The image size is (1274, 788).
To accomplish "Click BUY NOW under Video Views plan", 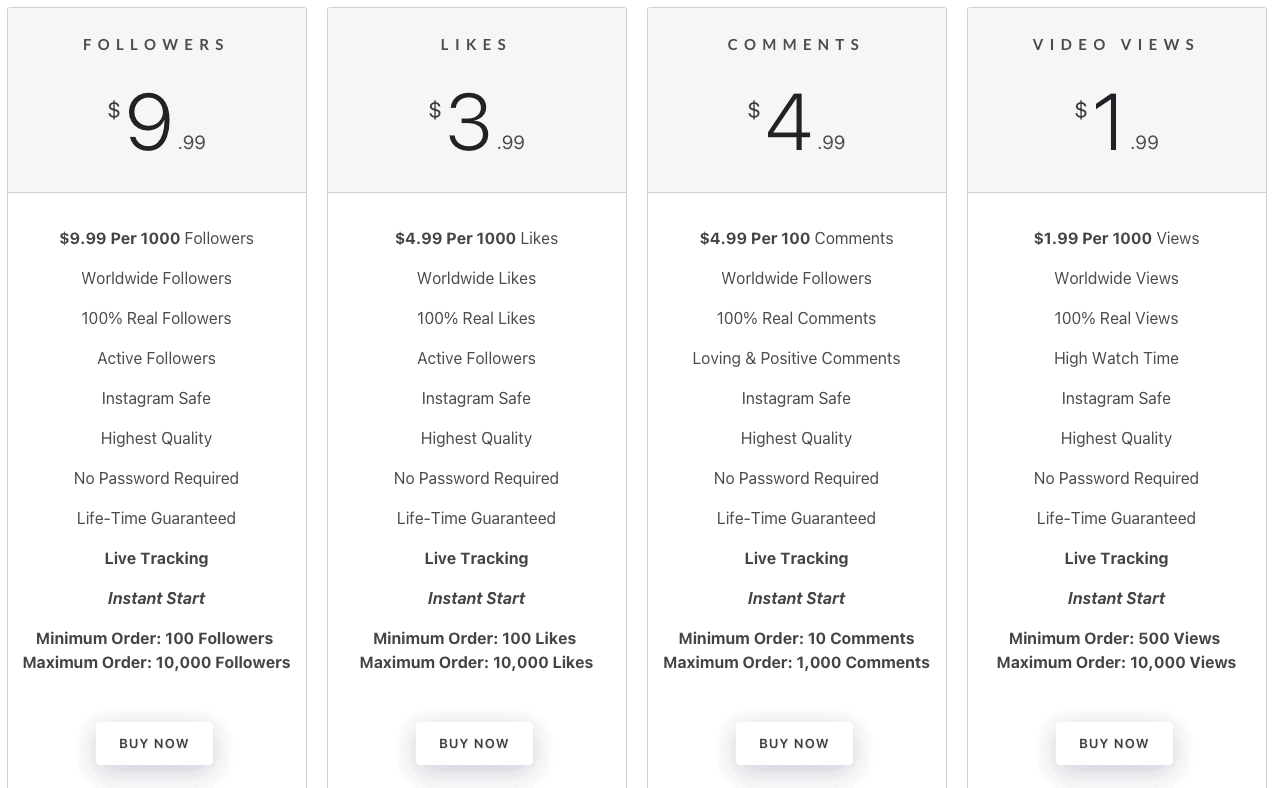I will (x=1114, y=743).
